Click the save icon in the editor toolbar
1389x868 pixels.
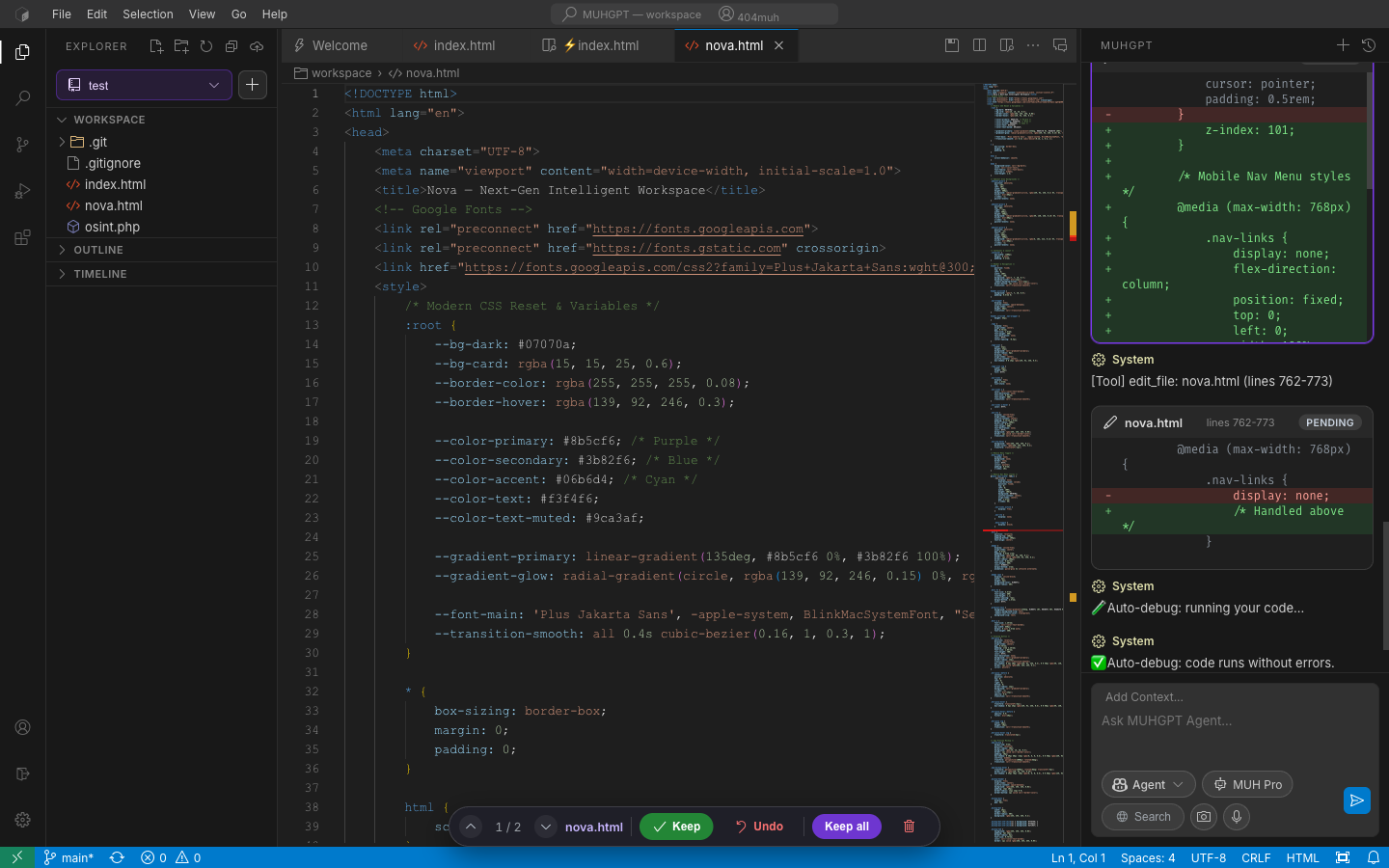952,45
